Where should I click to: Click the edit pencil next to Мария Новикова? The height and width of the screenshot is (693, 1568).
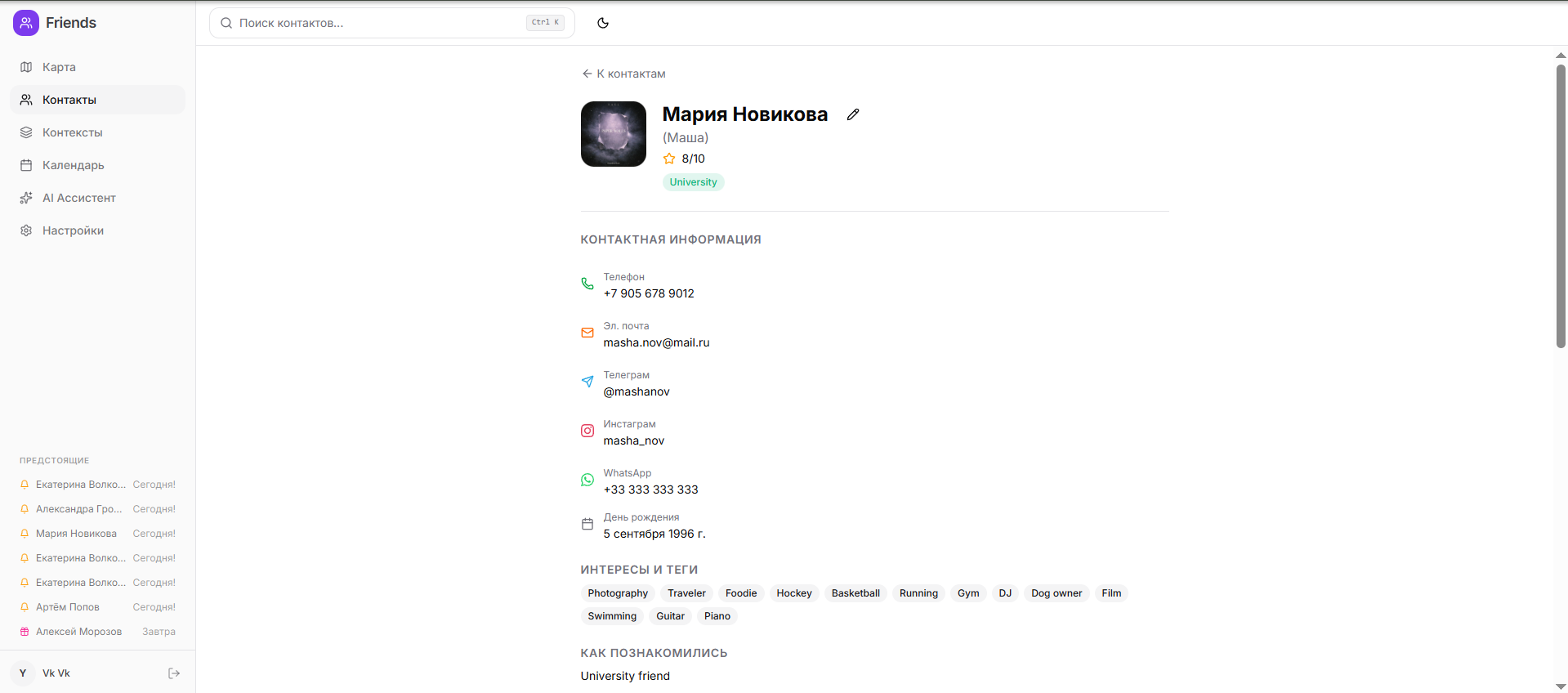[853, 114]
